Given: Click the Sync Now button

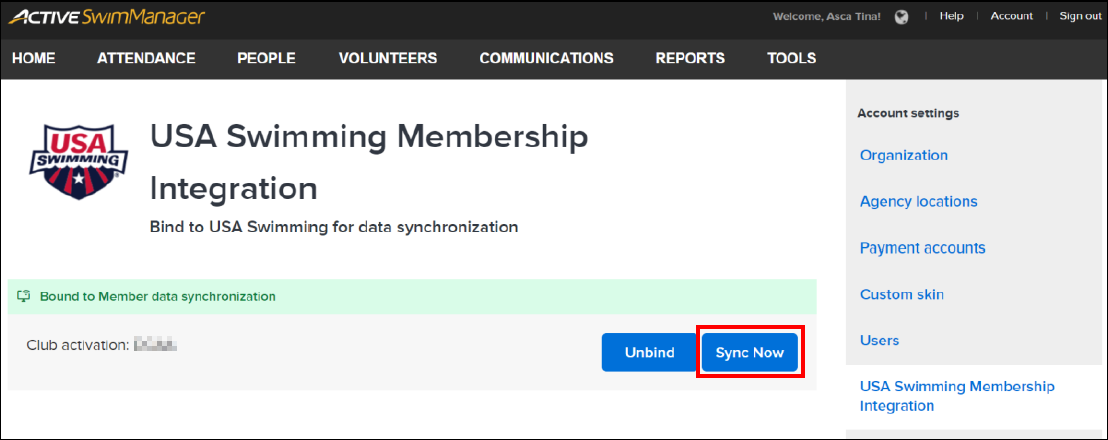Looking at the screenshot, I should tap(750, 352).
